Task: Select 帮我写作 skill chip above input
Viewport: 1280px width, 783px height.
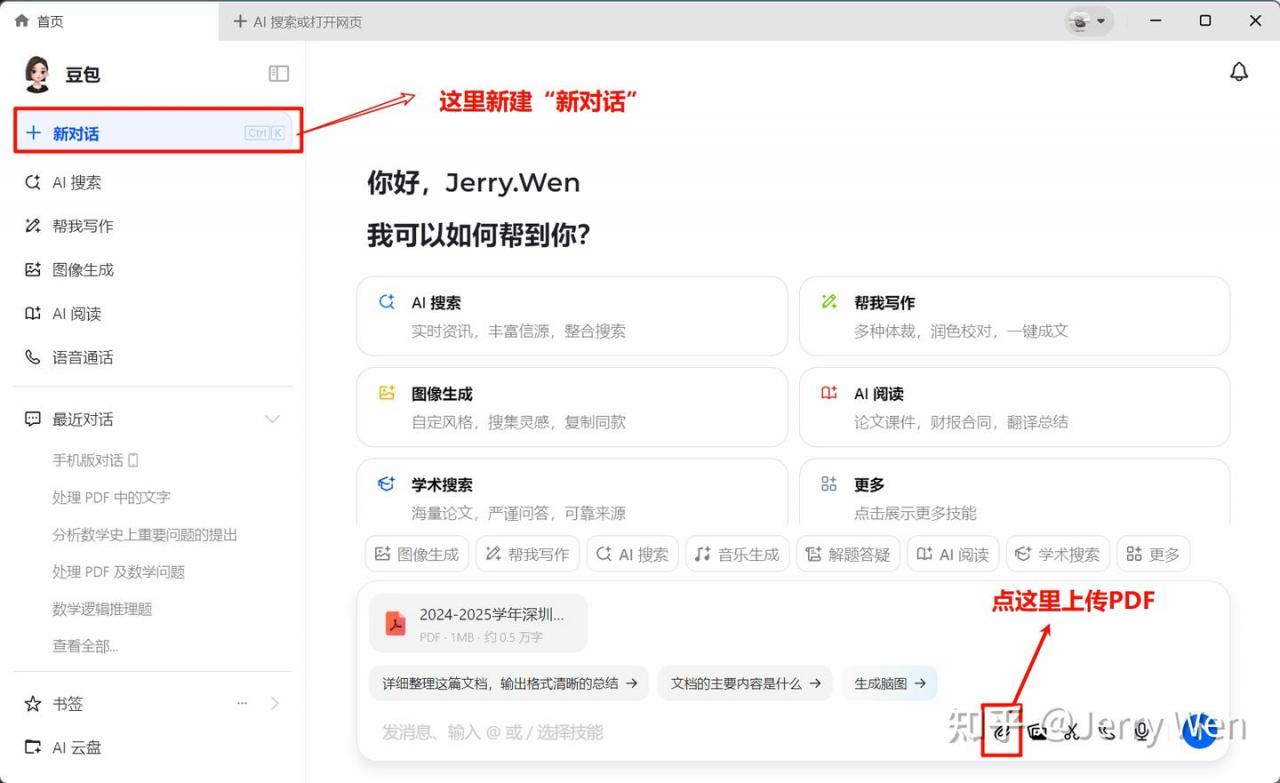Action: pos(527,554)
